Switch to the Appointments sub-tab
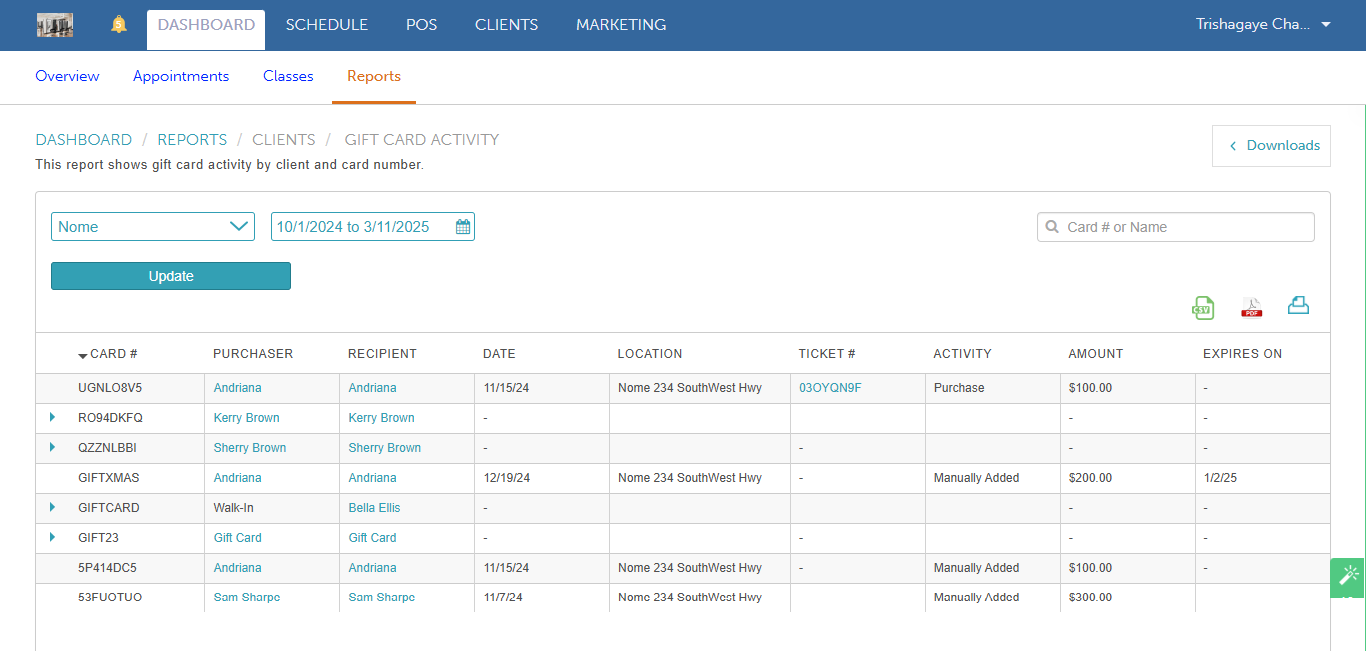1366x651 pixels. coord(181,76)
